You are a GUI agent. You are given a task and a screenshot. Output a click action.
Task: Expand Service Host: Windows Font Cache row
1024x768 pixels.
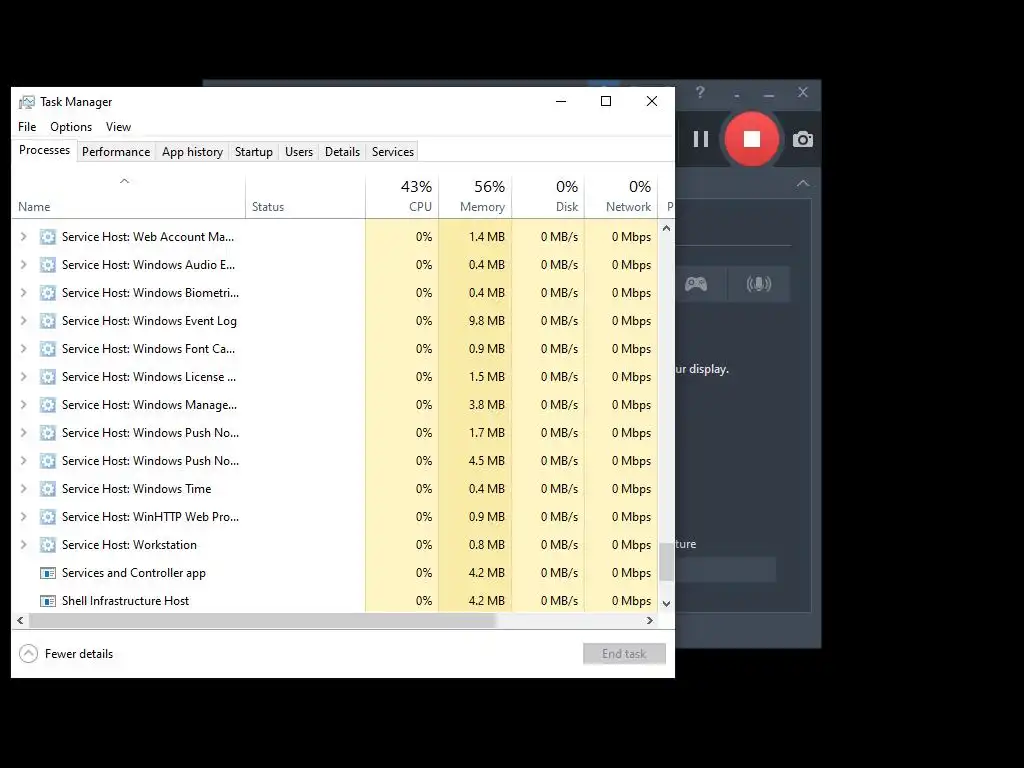pos(24,349)
